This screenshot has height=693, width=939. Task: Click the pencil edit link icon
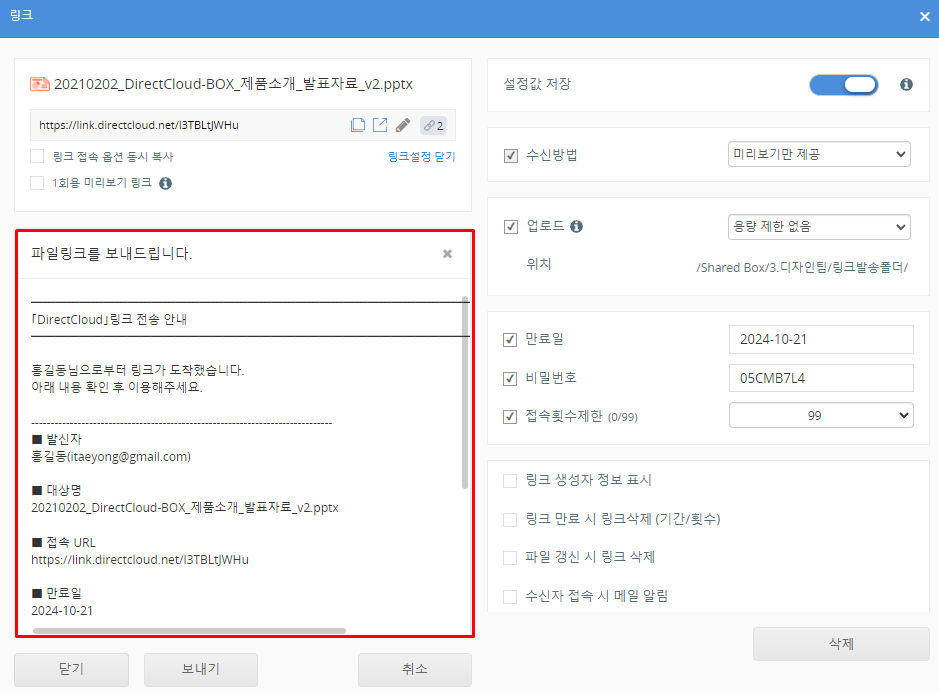403,125
